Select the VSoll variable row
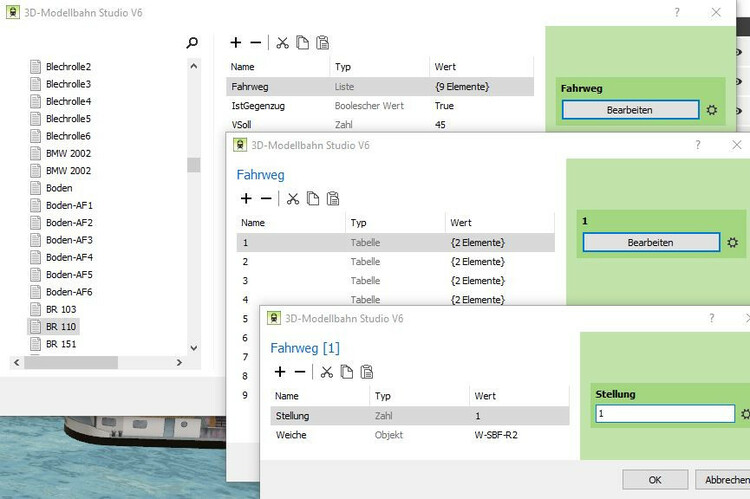This screenshot has width=750, height=499. [x=380, y=124]
